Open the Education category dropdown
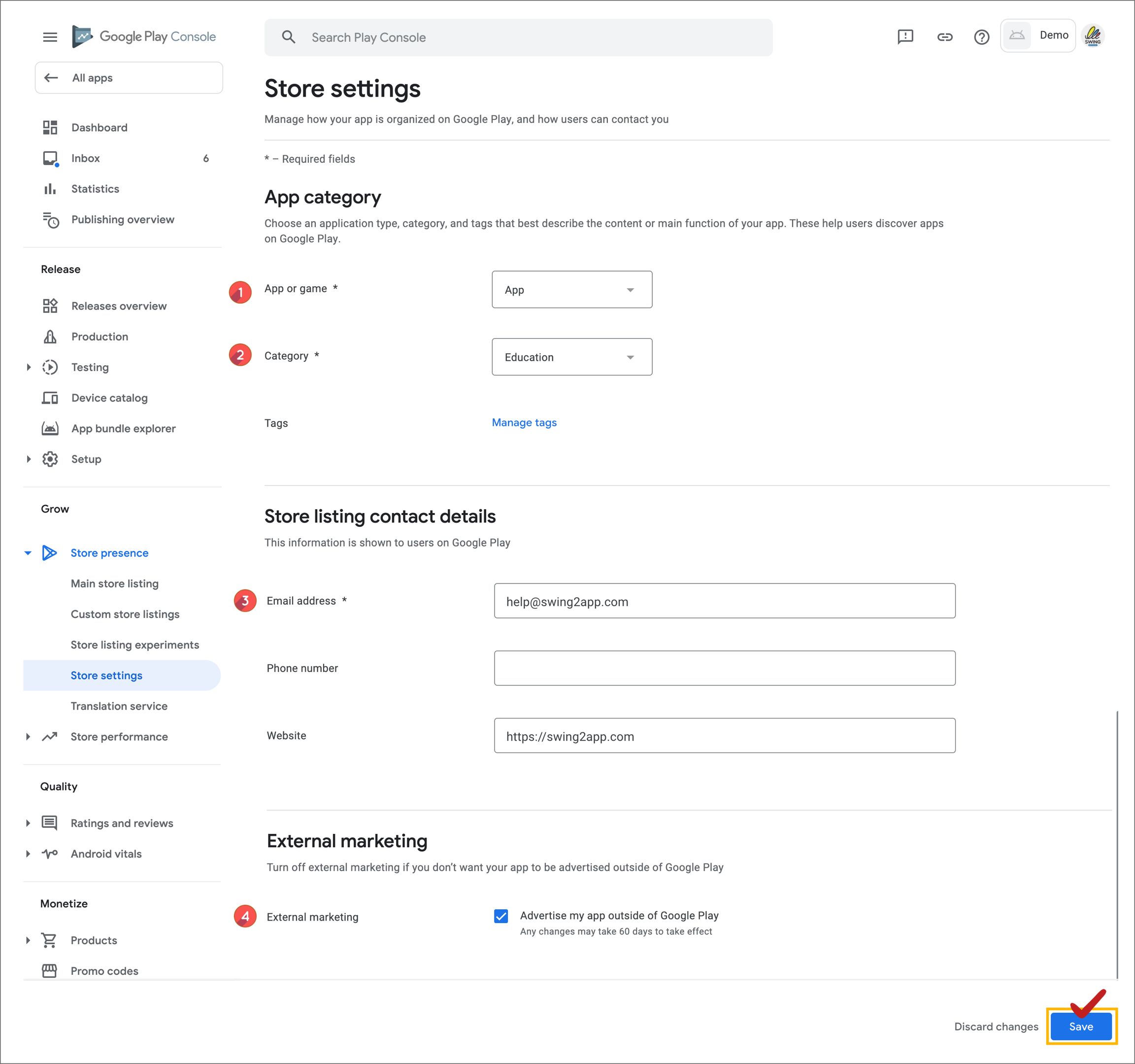 coord(571,357)
